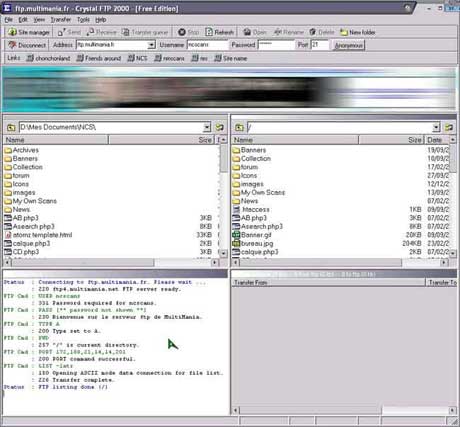Click the Transfer From column header
The image size is (460, 427).
click(x=328, y=283)
